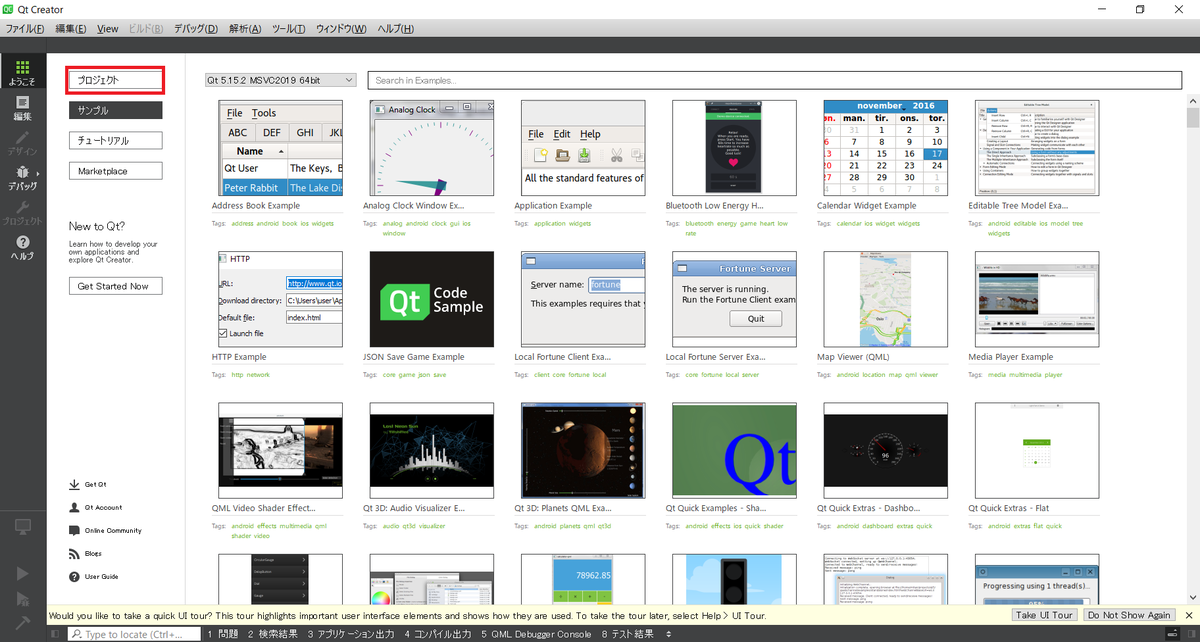Click the HTTP Example title text
This screenshot has width=1200, height=642.
pyautogui.click(x=239, y=357)
